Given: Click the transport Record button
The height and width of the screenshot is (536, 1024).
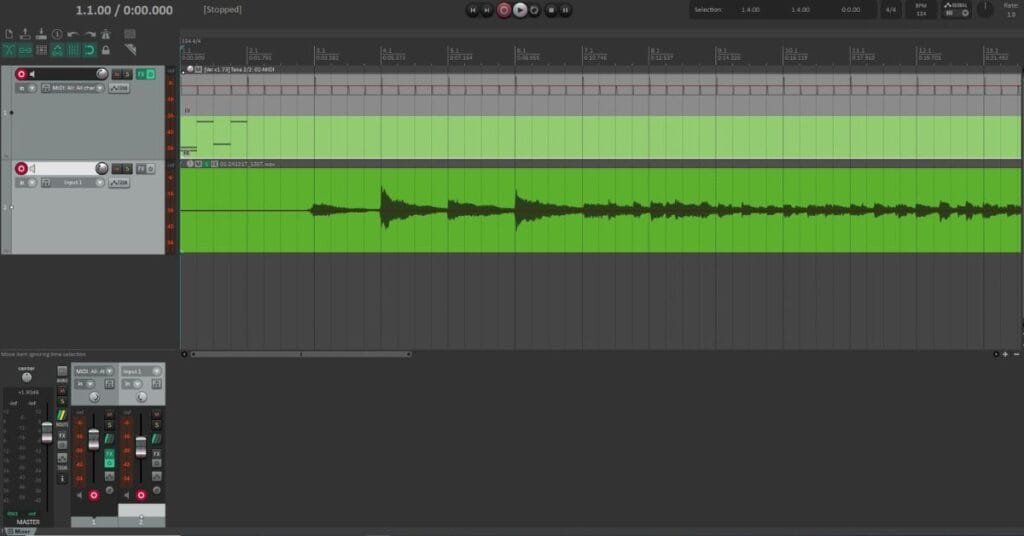Looking at the screenshot, I should tap(504, 10).
